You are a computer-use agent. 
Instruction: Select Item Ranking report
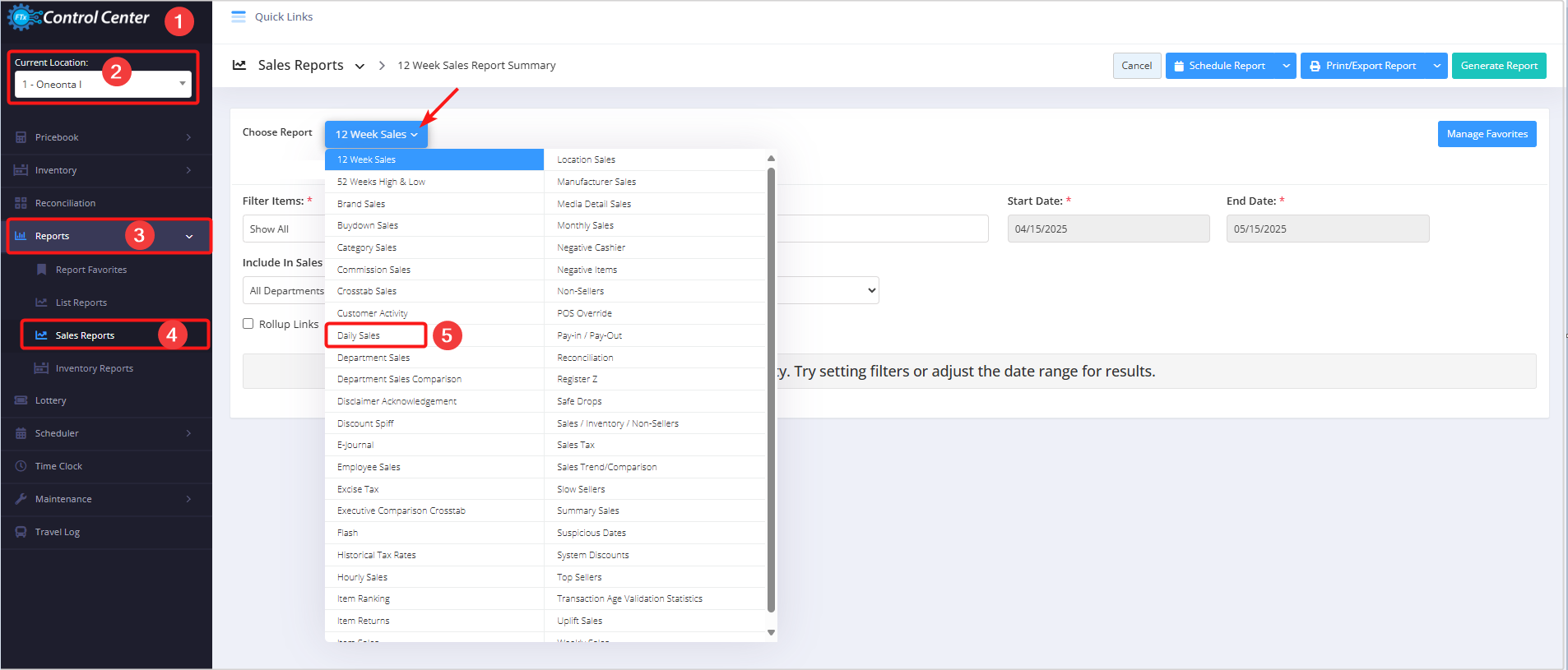(434, 598)
